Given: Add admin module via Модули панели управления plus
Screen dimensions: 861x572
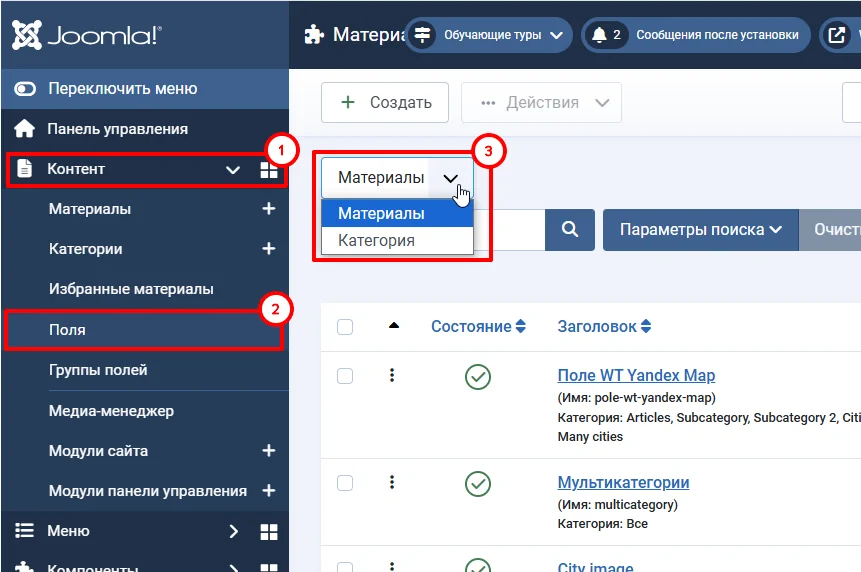Looking at the screenshot, I should pos(269,490).
